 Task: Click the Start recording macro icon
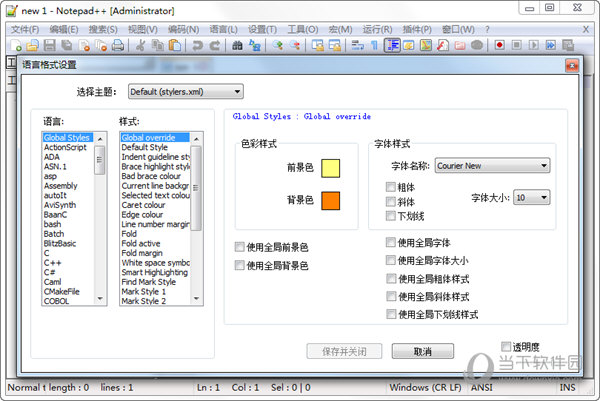pos(499,46)
